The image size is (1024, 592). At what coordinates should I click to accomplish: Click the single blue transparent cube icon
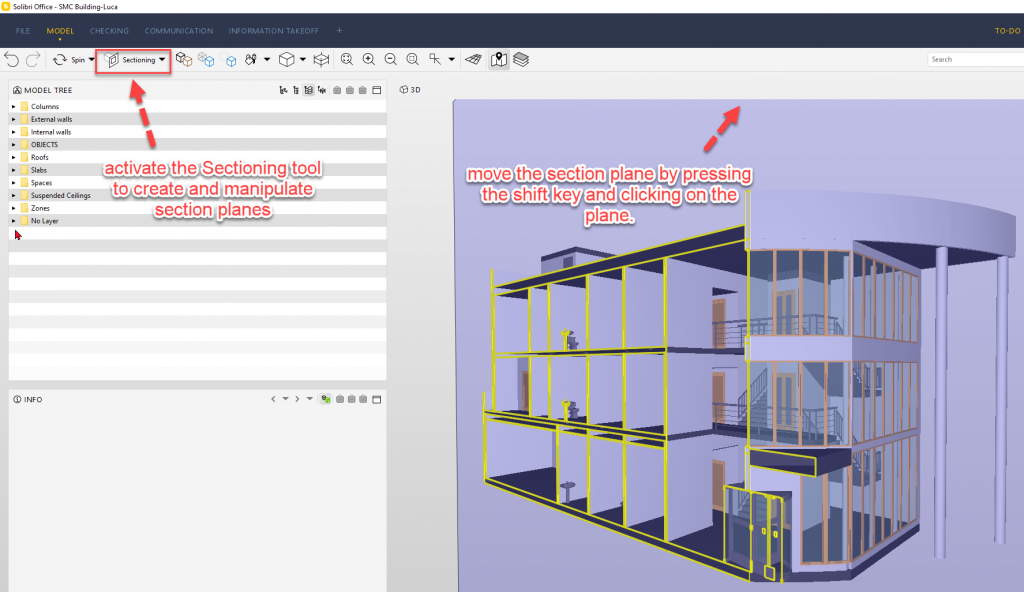230,60
